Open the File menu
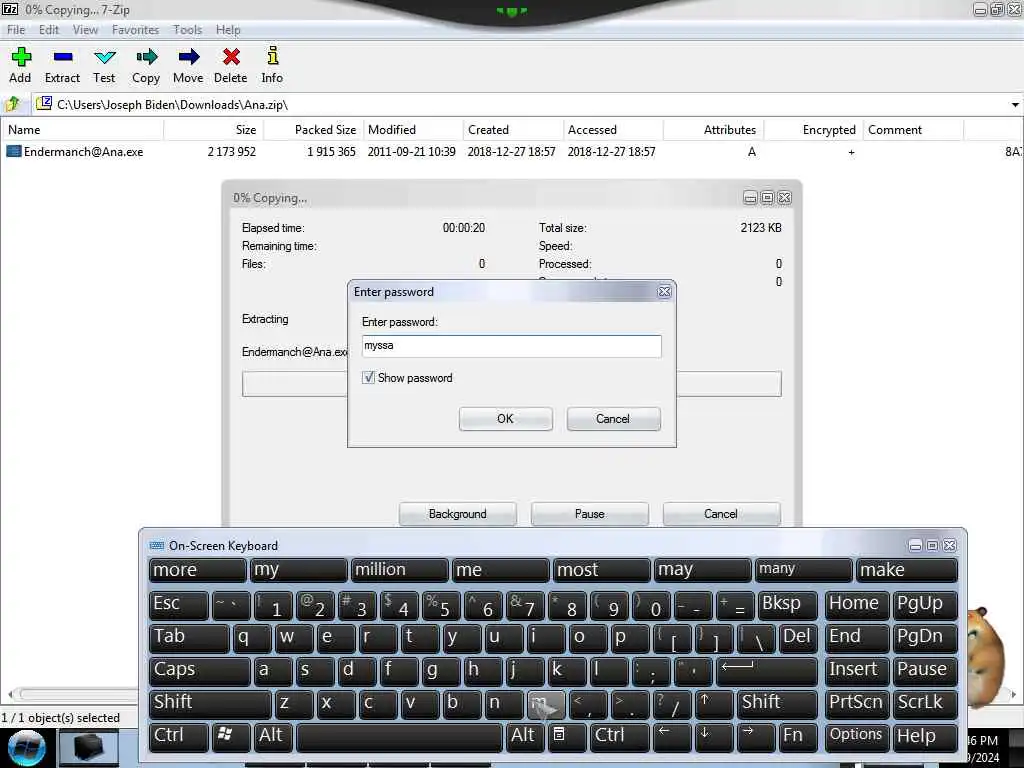The width and height of the screenshot is (1024, 768). click(16, 29)
